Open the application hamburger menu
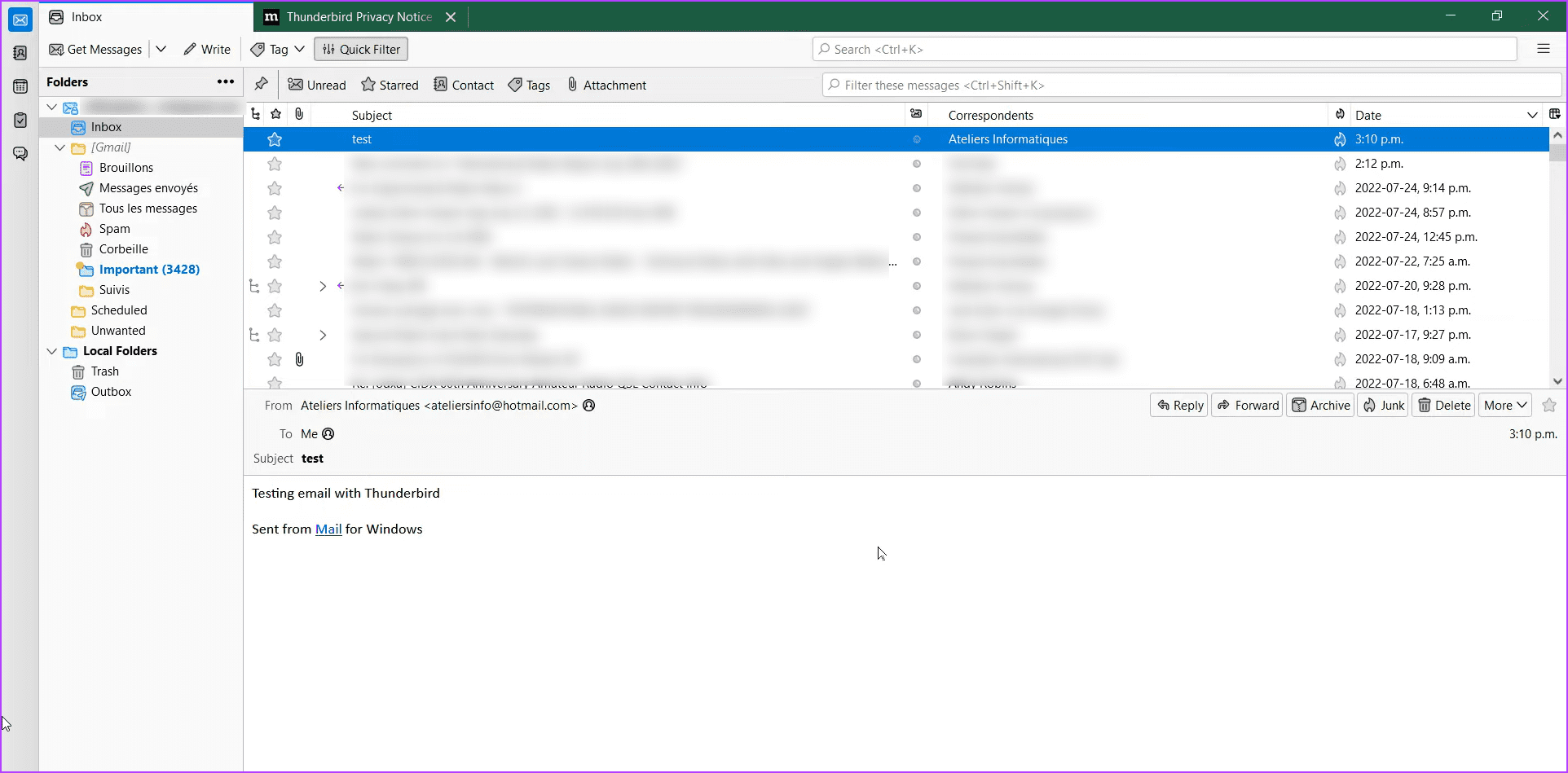The height and width of the screenshot is (773, 1568). [x=1544, y=49]
